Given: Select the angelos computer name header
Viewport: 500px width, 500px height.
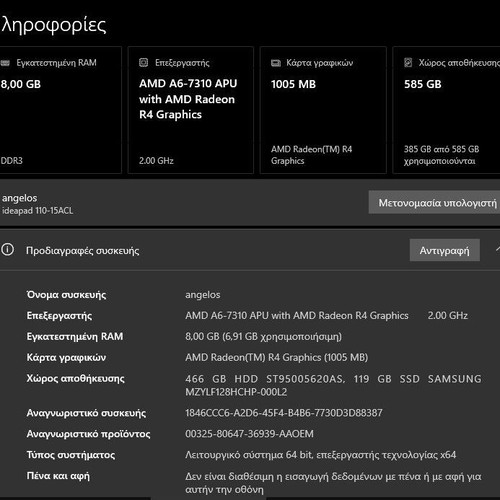Looking at the screenshot, I should click(x=19, y=198).
